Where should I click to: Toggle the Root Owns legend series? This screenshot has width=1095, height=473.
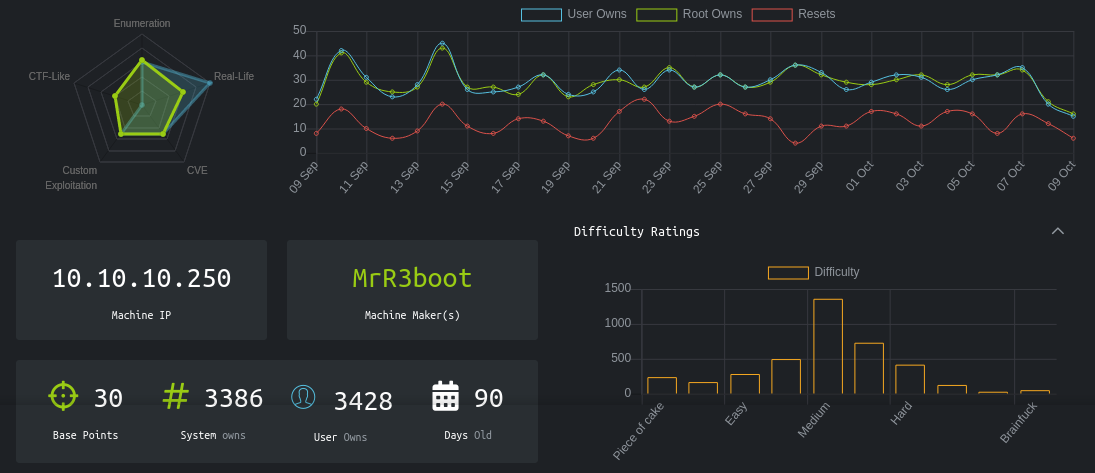[x=689, y=14]
